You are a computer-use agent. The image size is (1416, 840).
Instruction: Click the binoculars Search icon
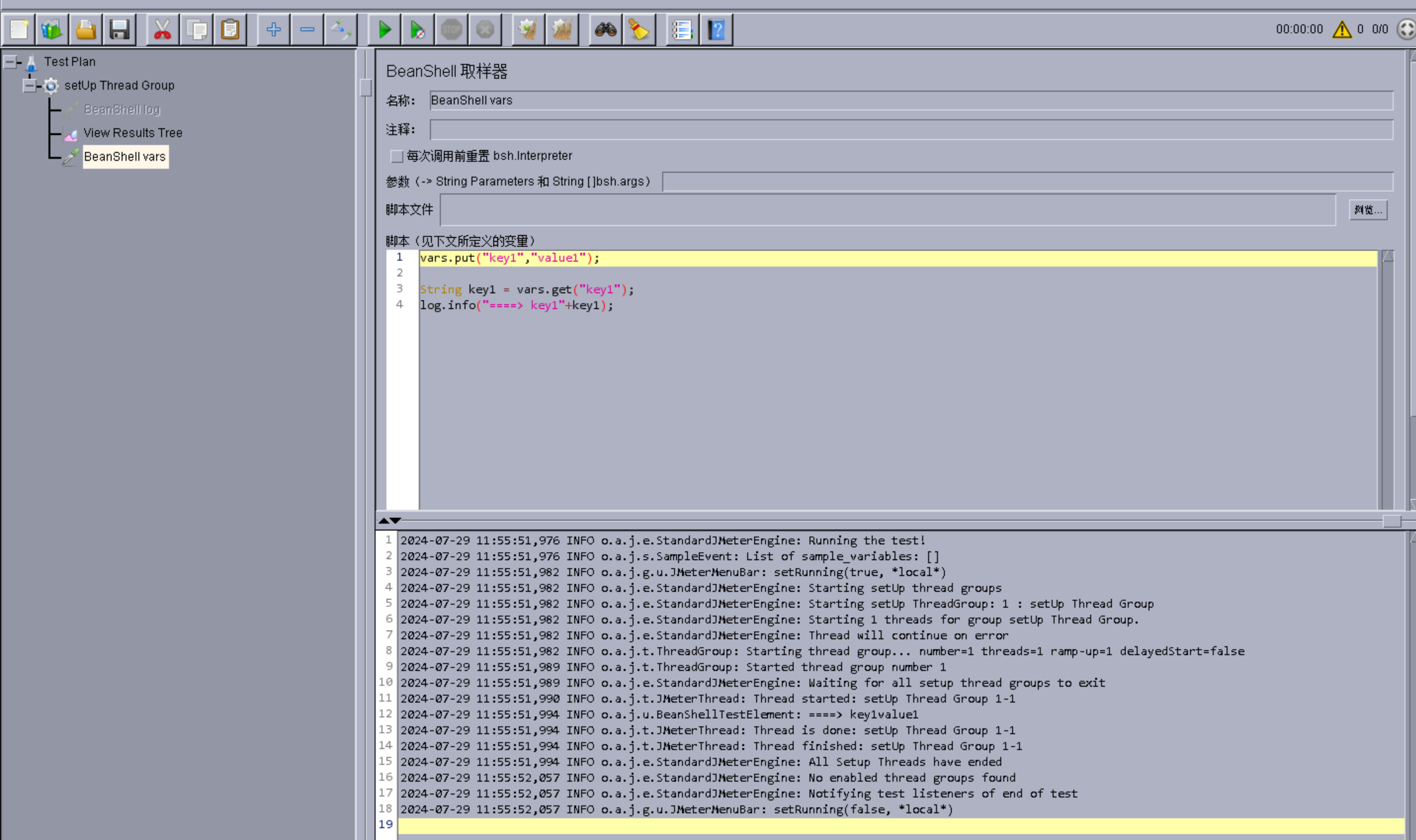pos(605,30)
